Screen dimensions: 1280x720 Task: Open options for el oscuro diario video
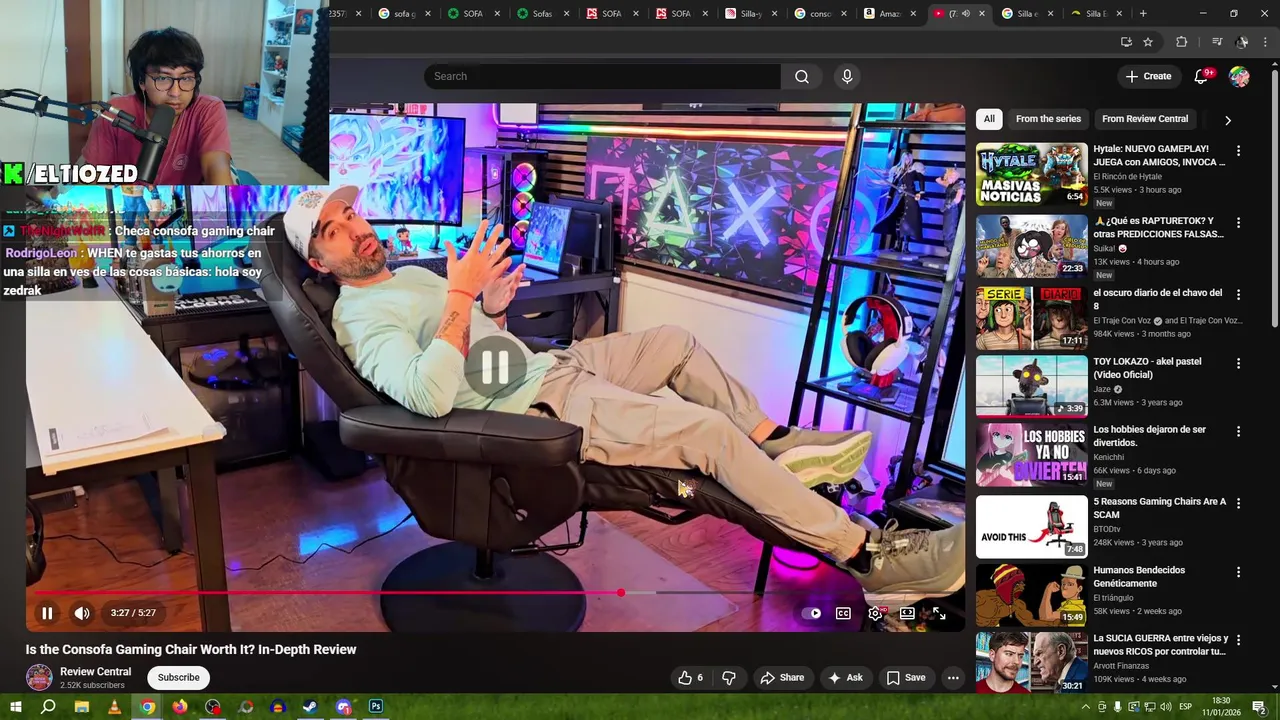coord(1238,295)
